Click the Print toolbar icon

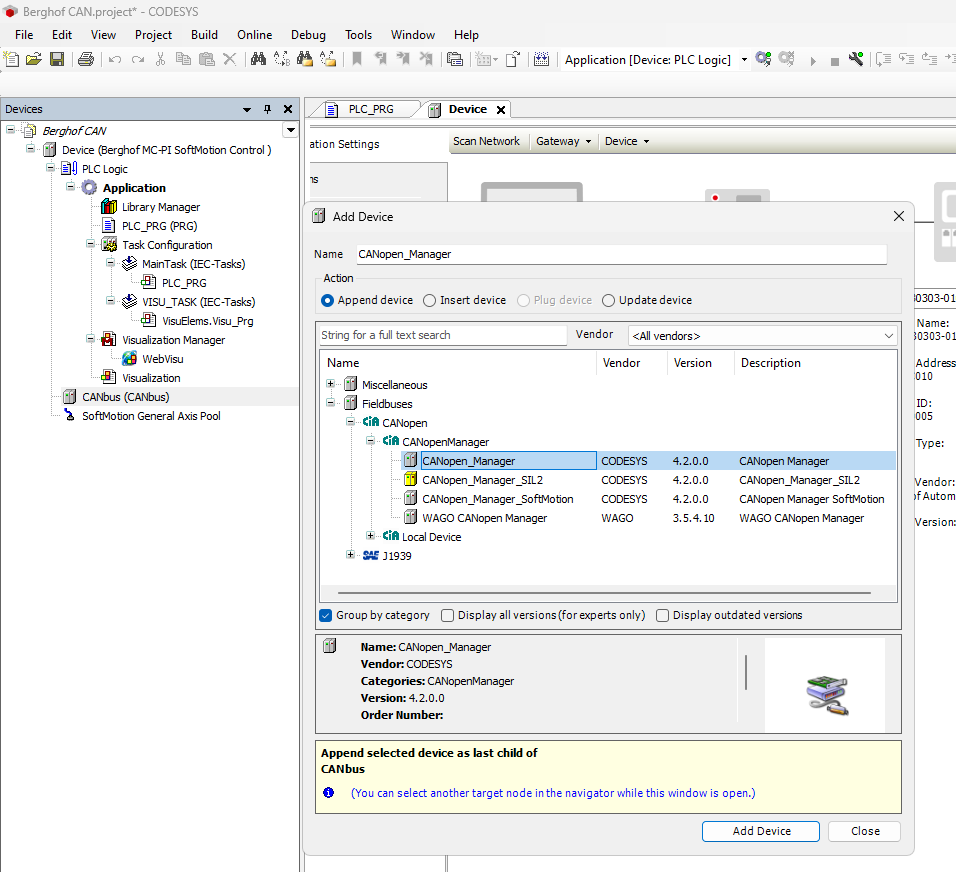click(x=86, y=59)
